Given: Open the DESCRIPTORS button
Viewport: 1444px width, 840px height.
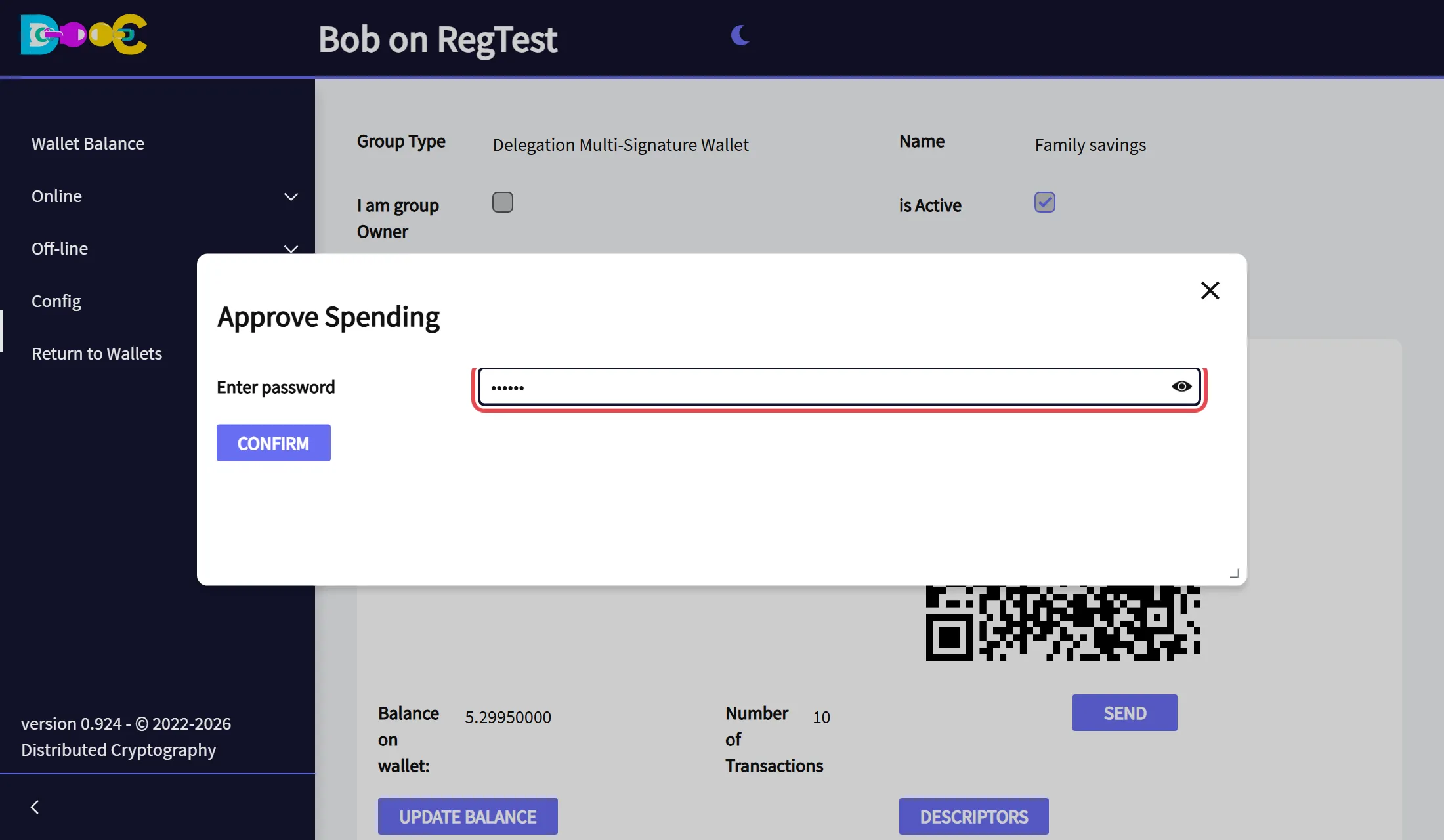Looking at the screenshot, I should pyautogui.click(x=974, y=816).
